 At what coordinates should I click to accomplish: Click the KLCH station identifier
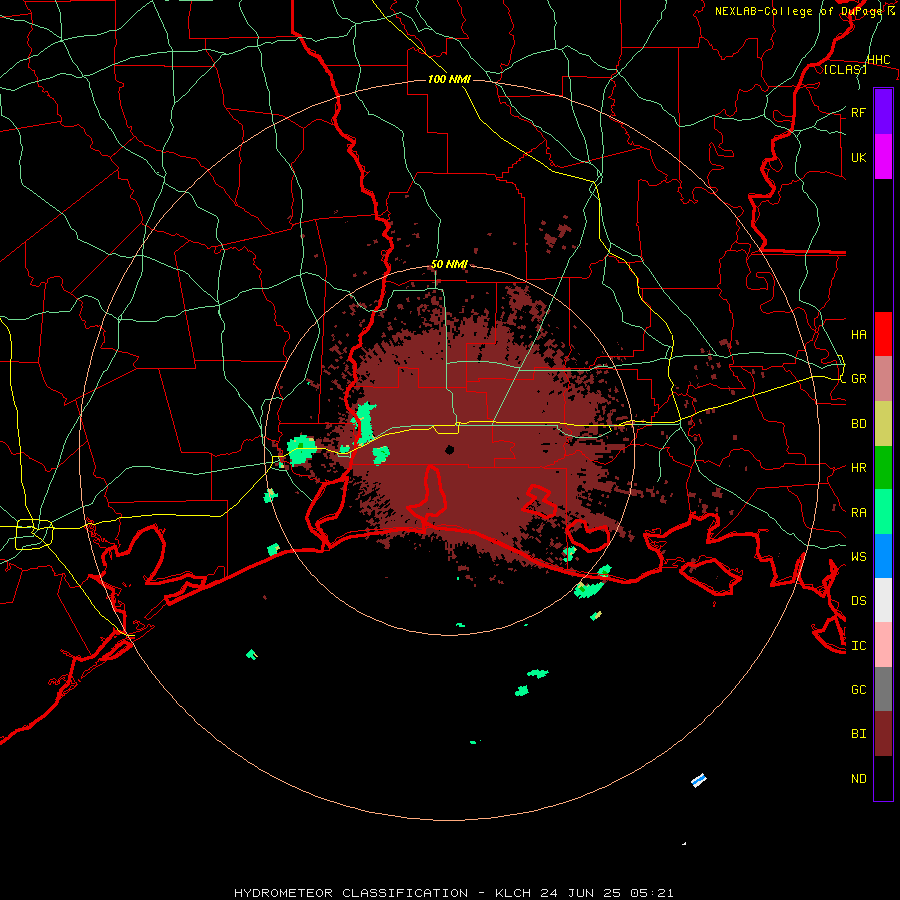tap(512, 893)
